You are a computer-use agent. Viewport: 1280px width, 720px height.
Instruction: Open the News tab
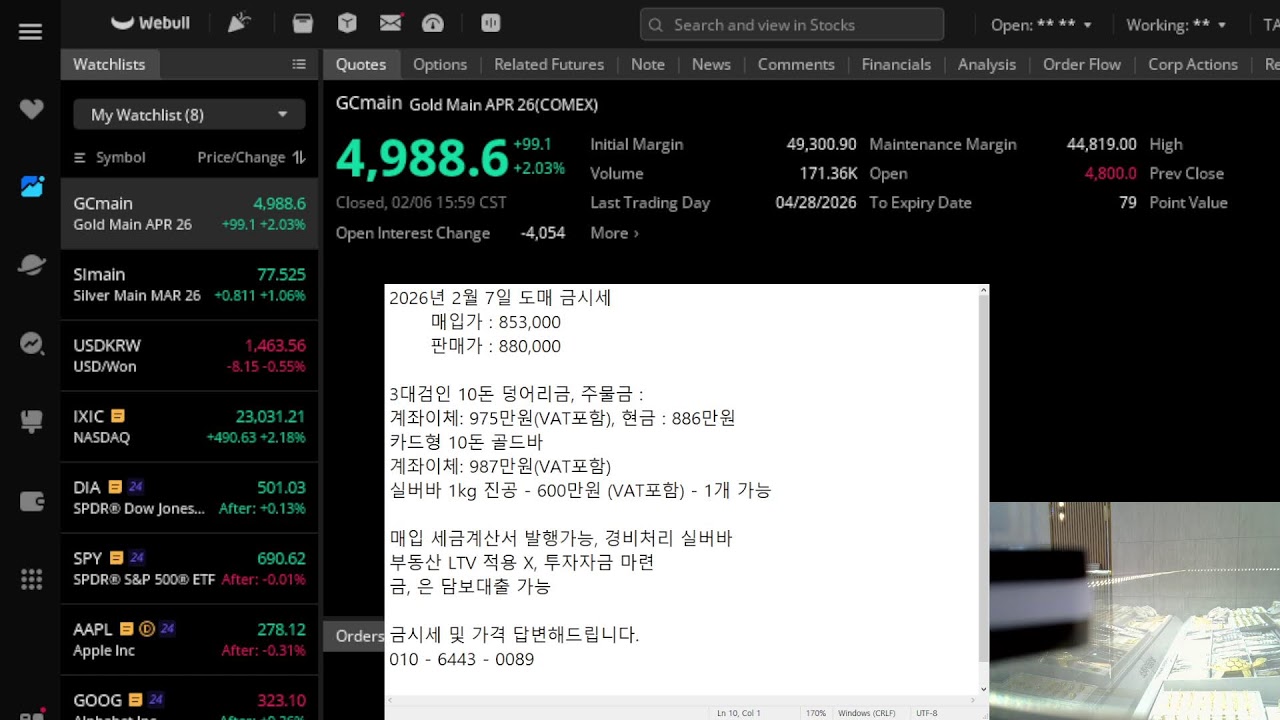pos(711,64)
